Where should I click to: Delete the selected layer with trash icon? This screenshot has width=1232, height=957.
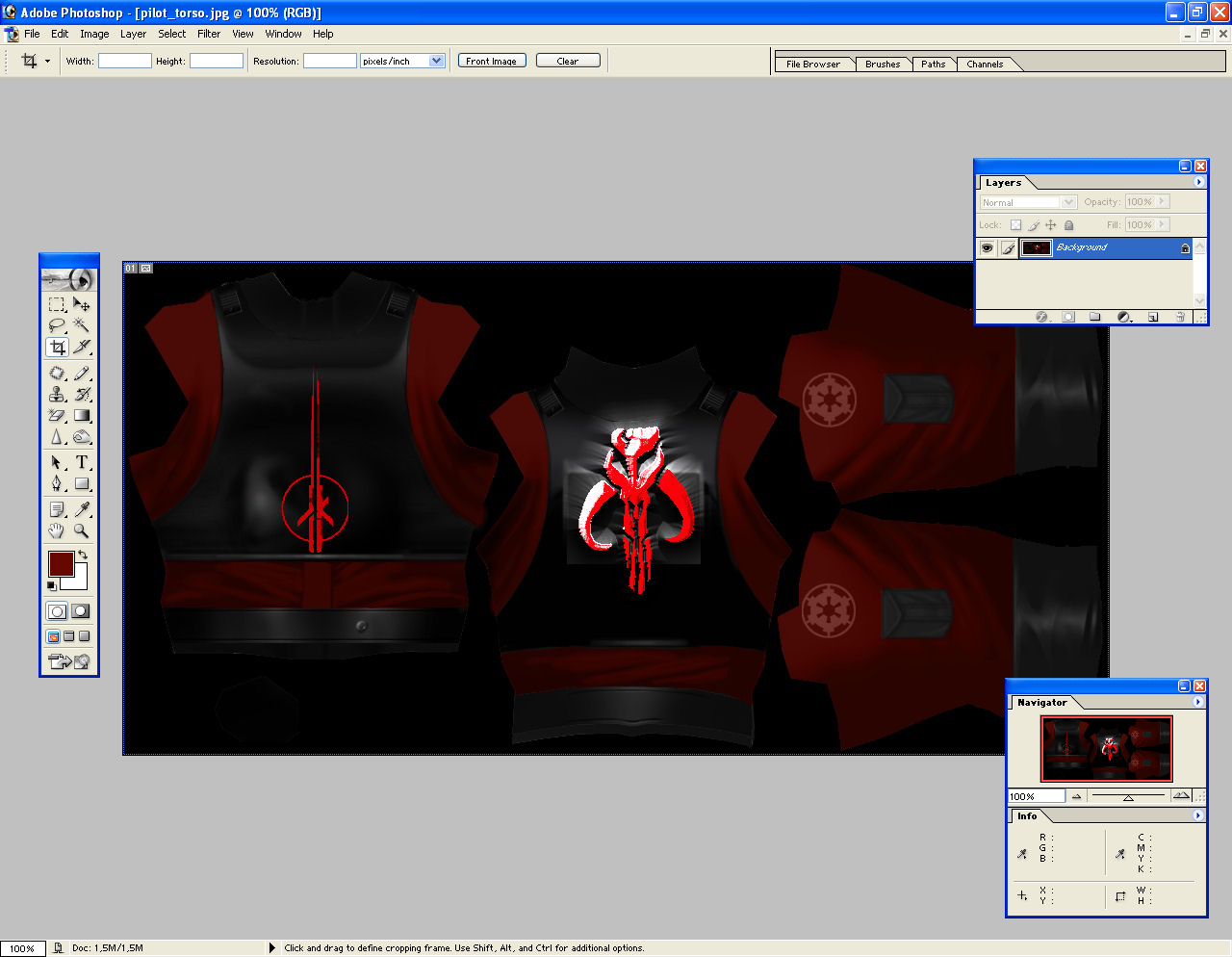click(x=1180, y=317)
